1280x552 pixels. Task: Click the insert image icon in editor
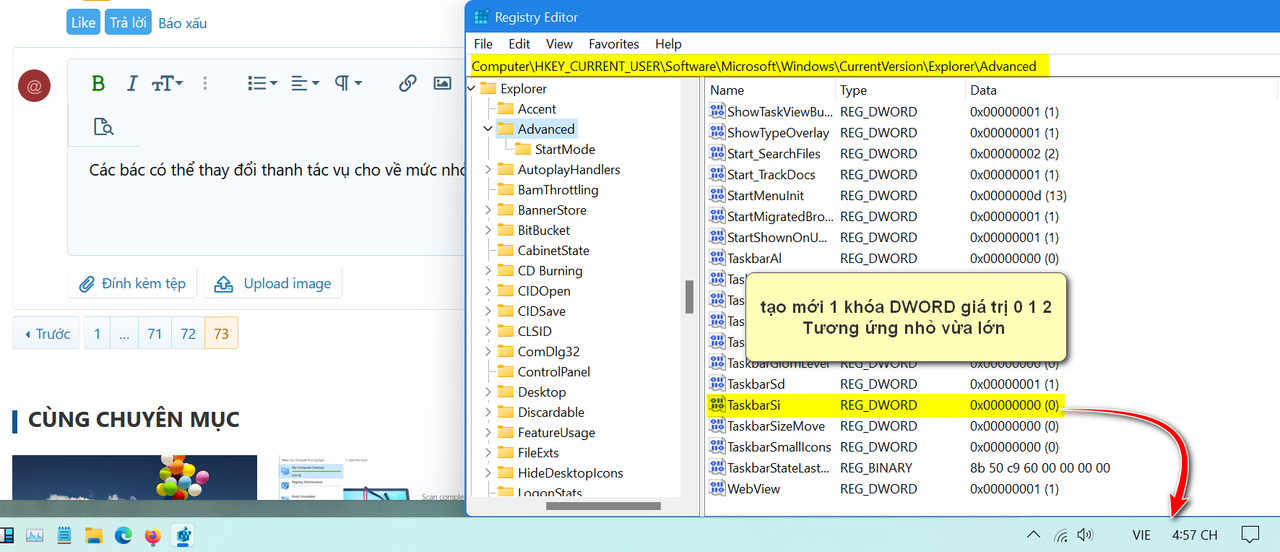click(442, 84)
